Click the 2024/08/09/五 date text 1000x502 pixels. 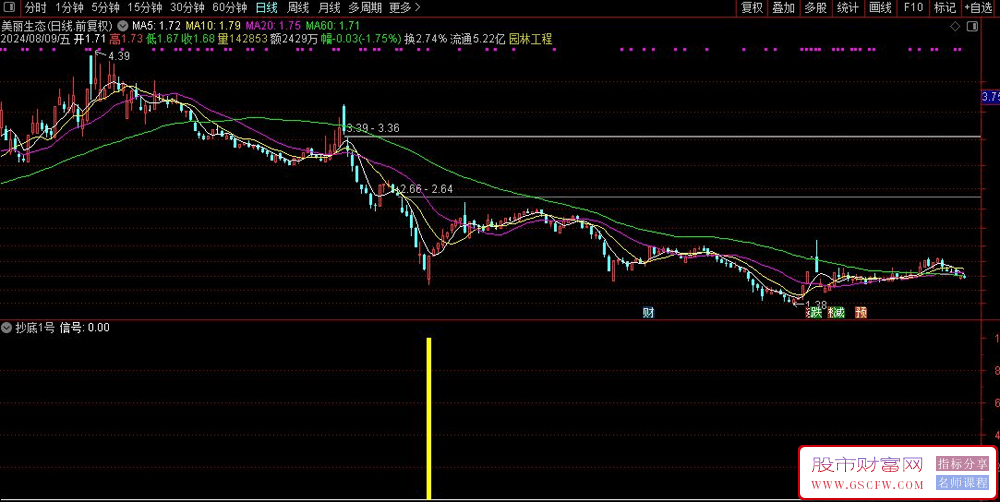point(35,39)
